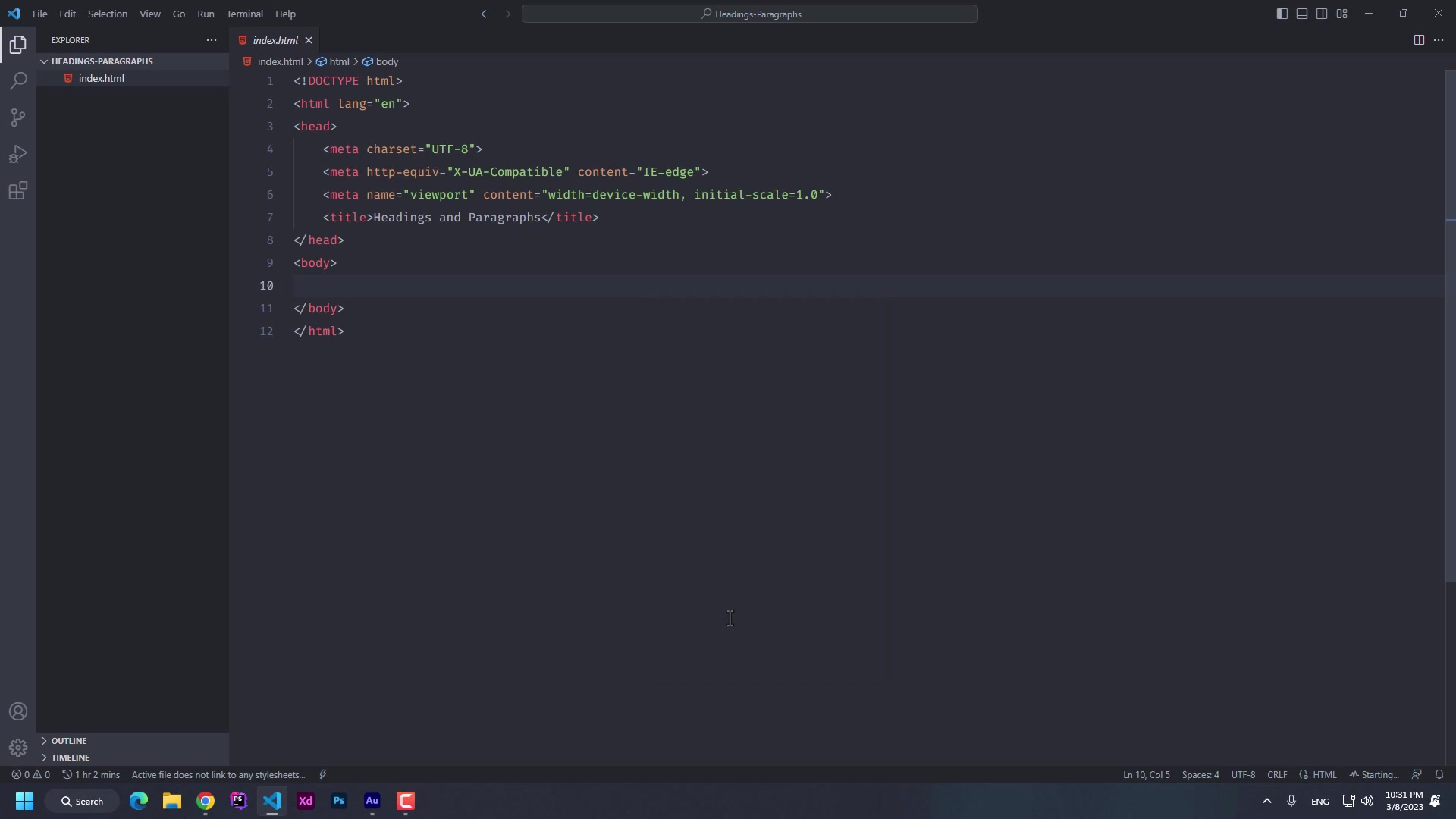Viewport: 1456px width, 819px height.
Task: Expand the Outline section
Action: (68, 741)
